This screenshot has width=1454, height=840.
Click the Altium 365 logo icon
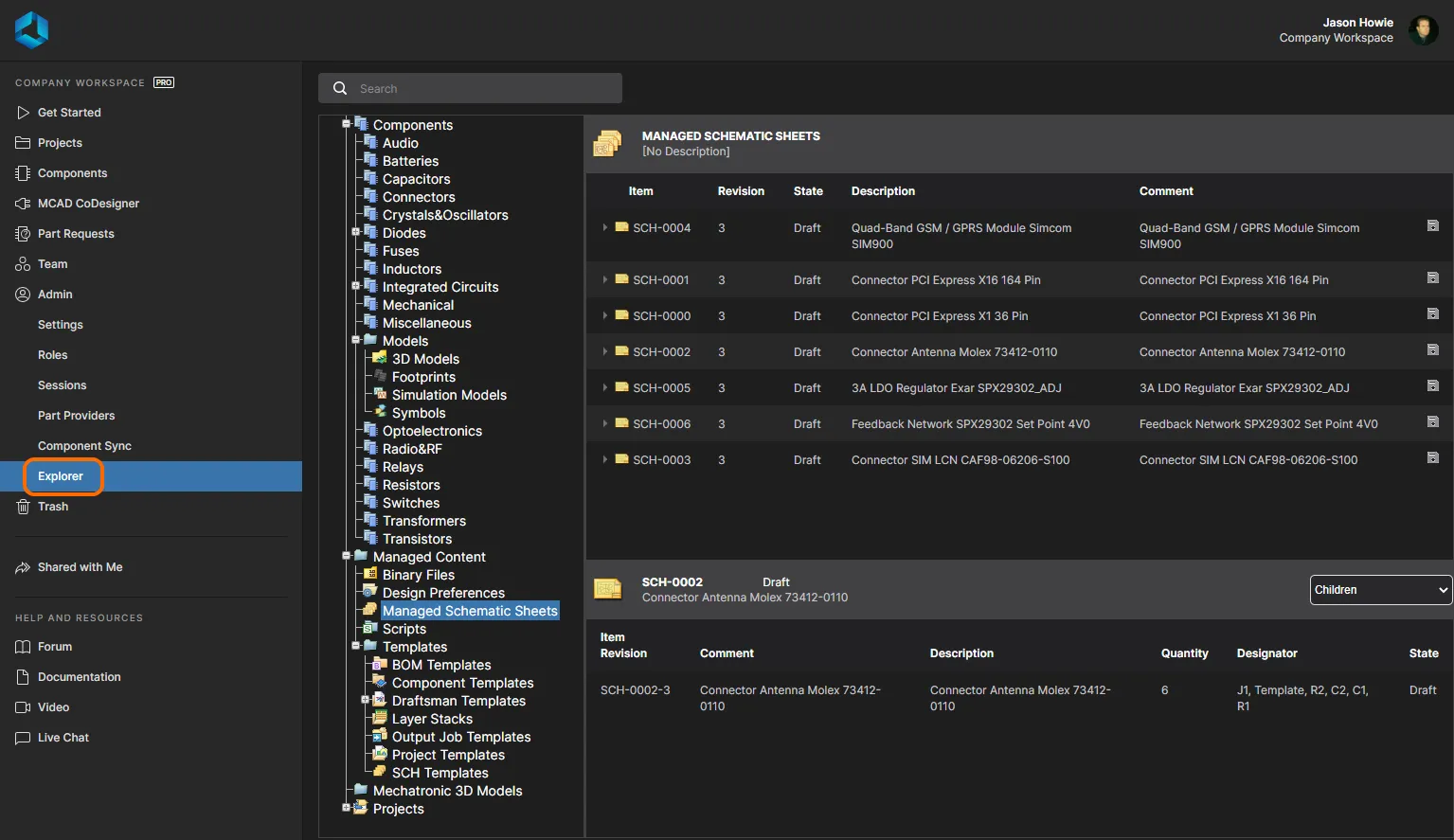tap(31, 30)
